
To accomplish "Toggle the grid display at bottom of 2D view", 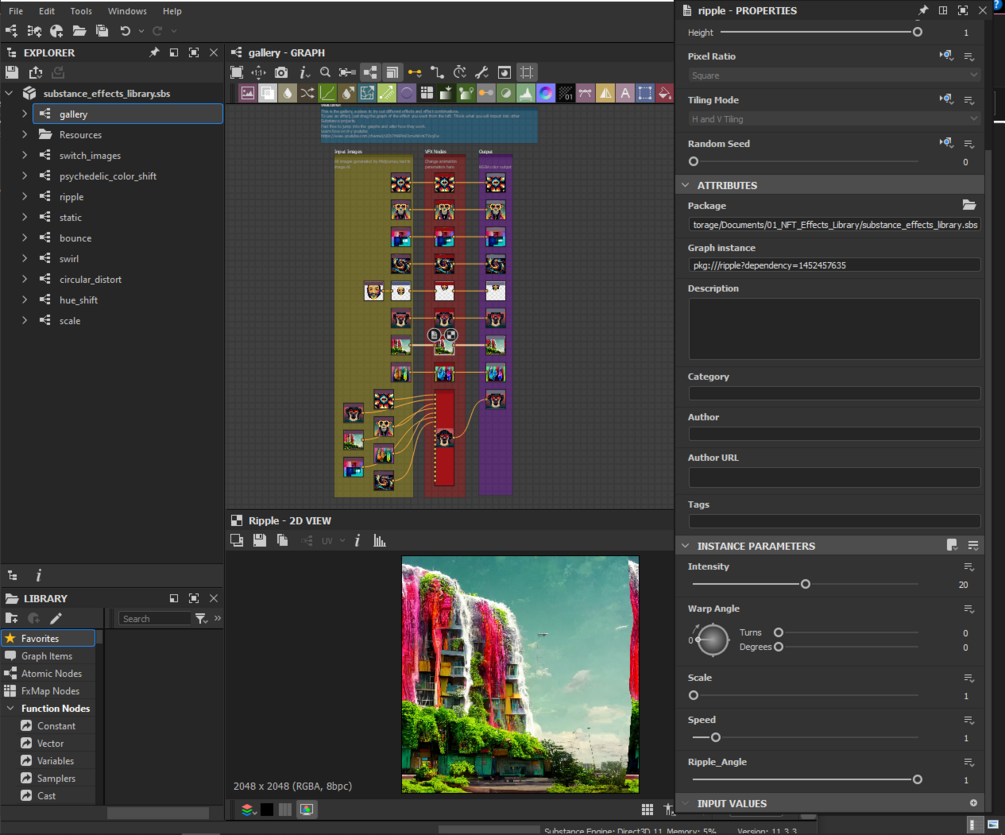I will pos(648,808).
